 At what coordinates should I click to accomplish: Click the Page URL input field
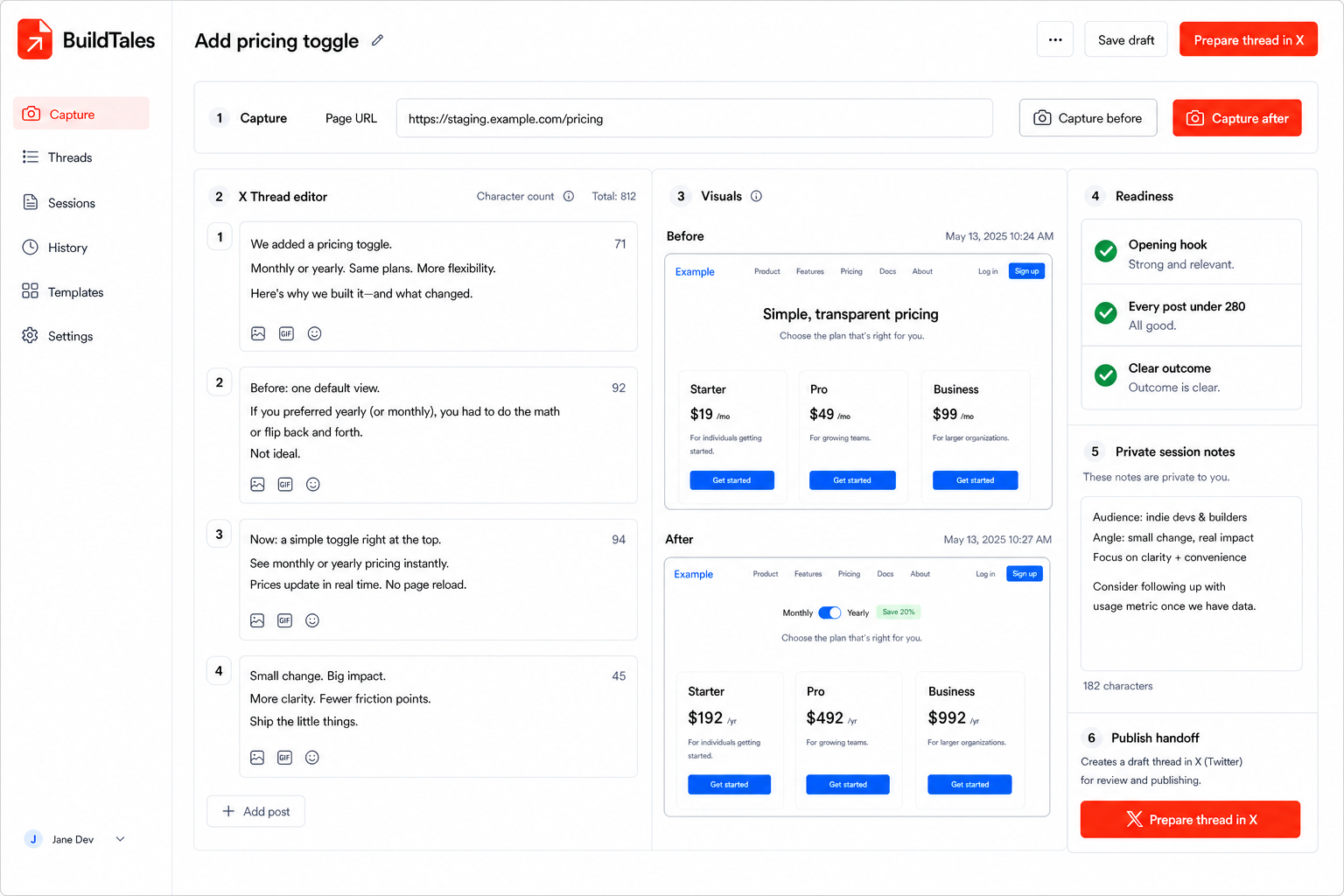click(695, 118)
